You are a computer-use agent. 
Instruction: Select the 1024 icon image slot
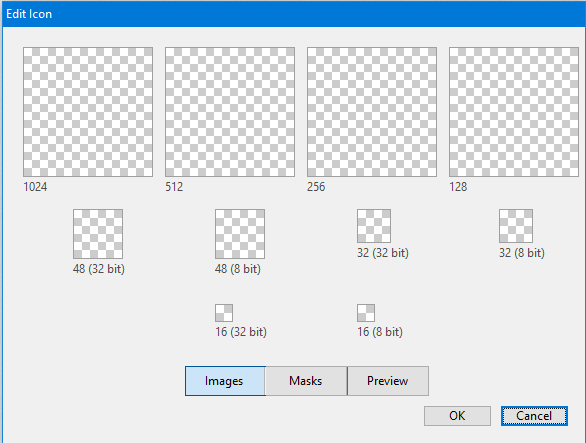tap(88, 112)
